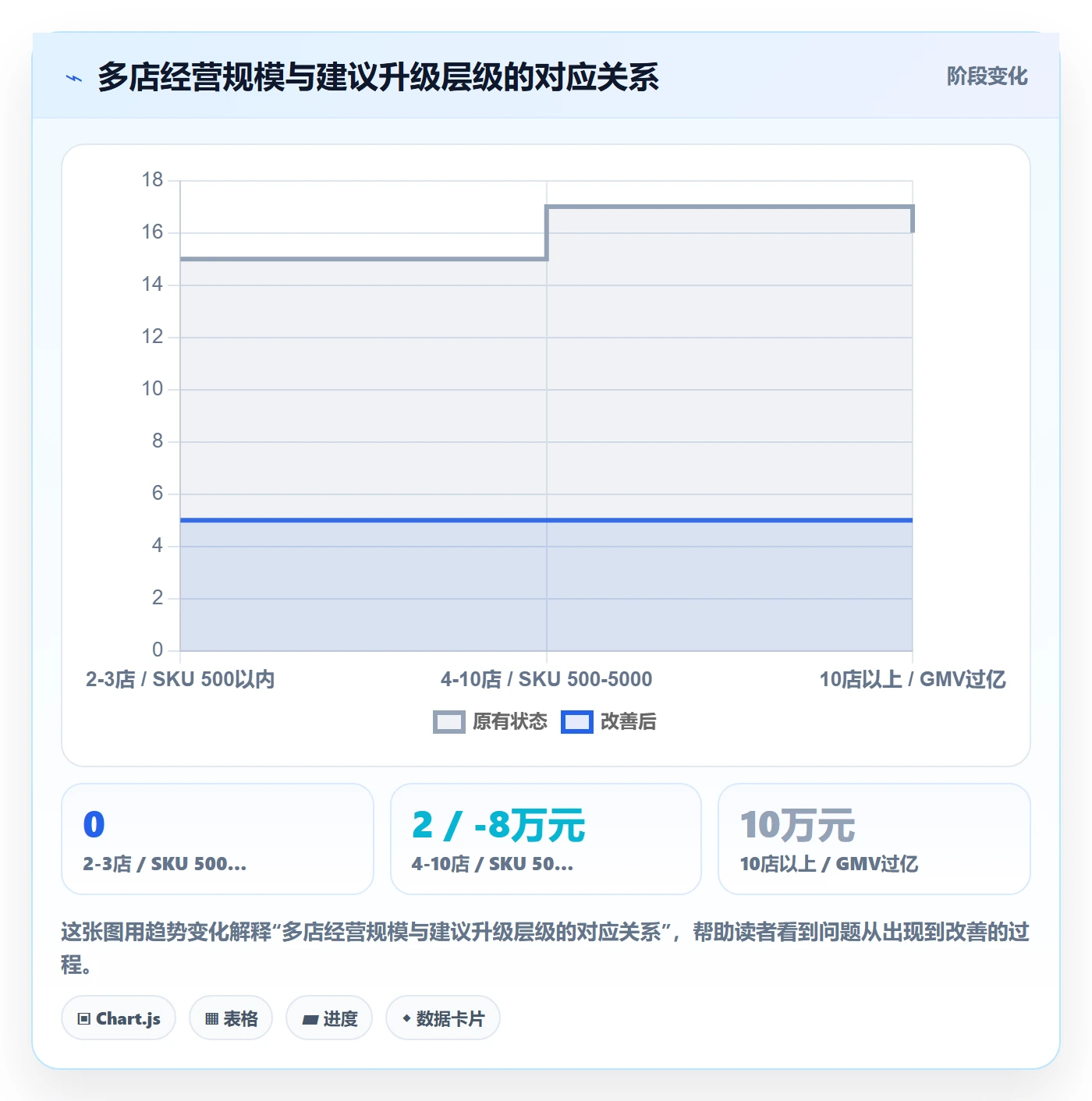The height and width of the screenshot is (1101, 1092).
Task: Open the card showing 2 / -8万元
Action: [x=546, y=839]
